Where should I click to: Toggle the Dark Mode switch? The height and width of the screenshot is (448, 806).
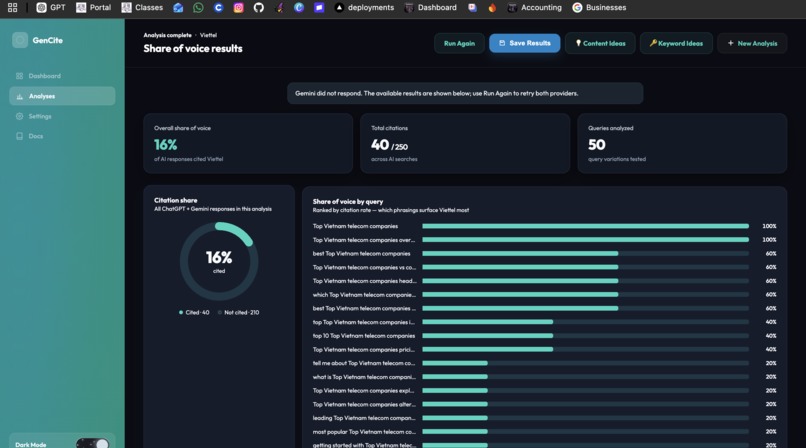(93, 444)
